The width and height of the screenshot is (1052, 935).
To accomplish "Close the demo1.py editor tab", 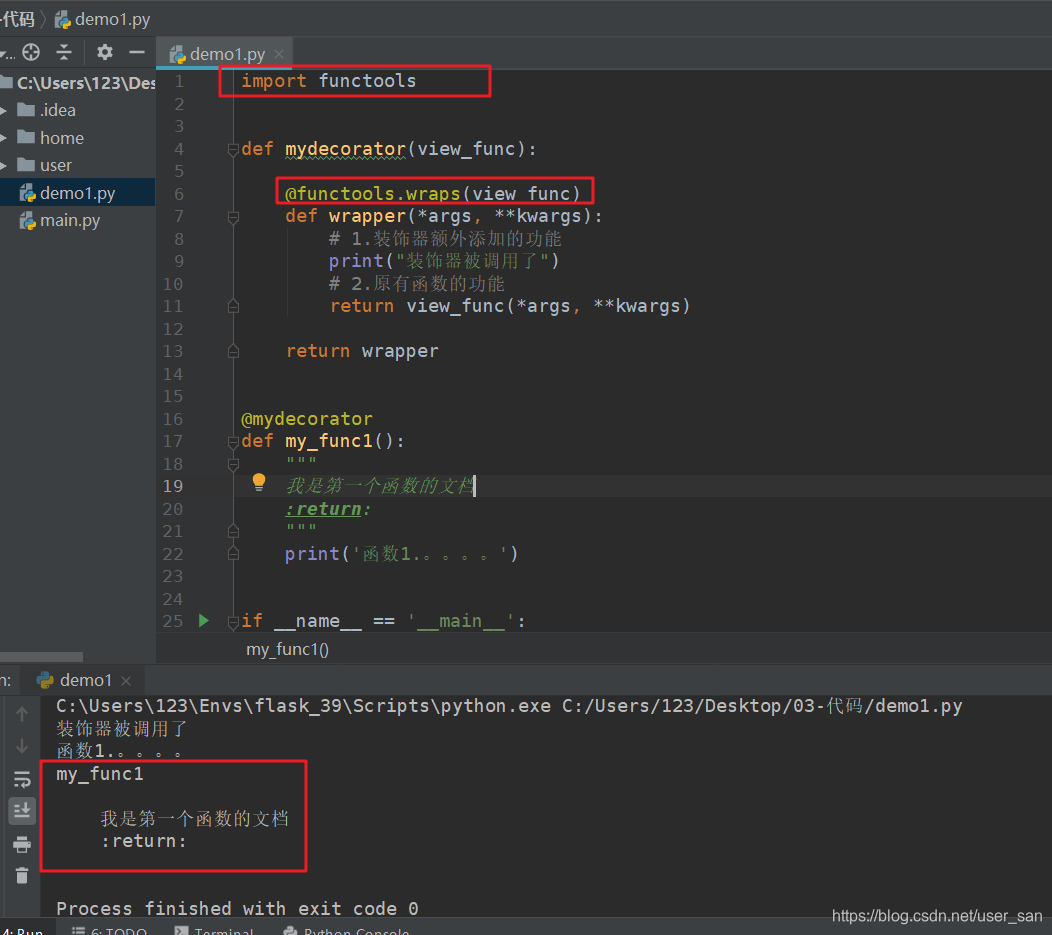I will (x=279, y=54).
